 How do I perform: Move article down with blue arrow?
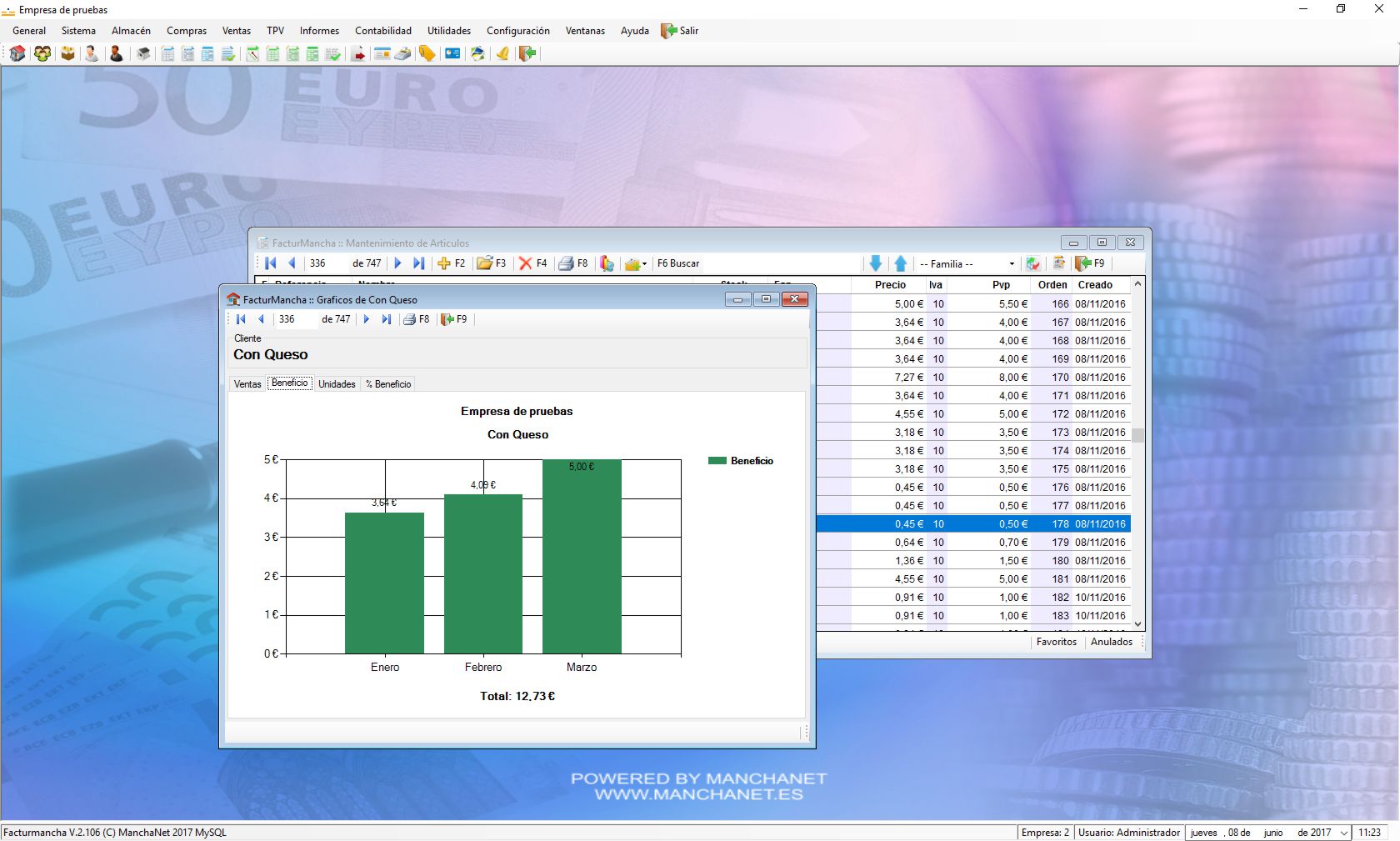coord(875,263)
